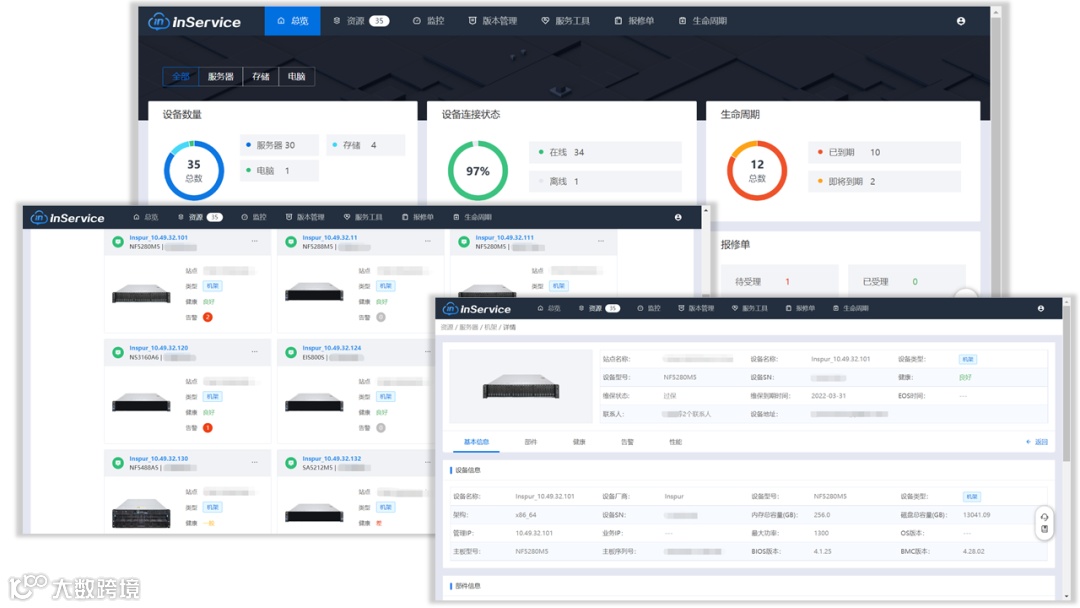The width and height of the screenshot is (1080, 608).
Task: Click 97% connection status donut chart
Action: [477, 171]
